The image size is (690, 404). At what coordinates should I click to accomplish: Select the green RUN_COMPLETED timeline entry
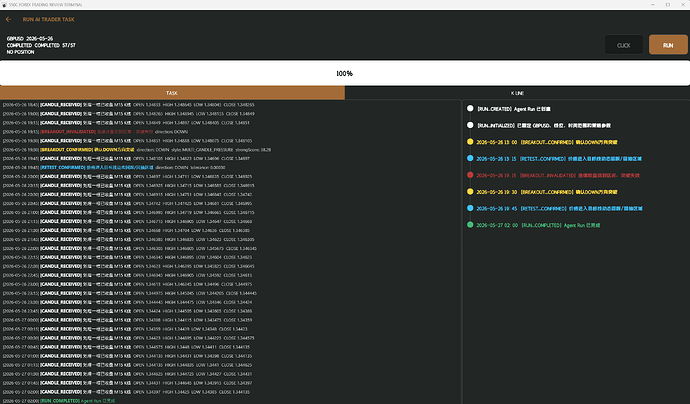534,225
